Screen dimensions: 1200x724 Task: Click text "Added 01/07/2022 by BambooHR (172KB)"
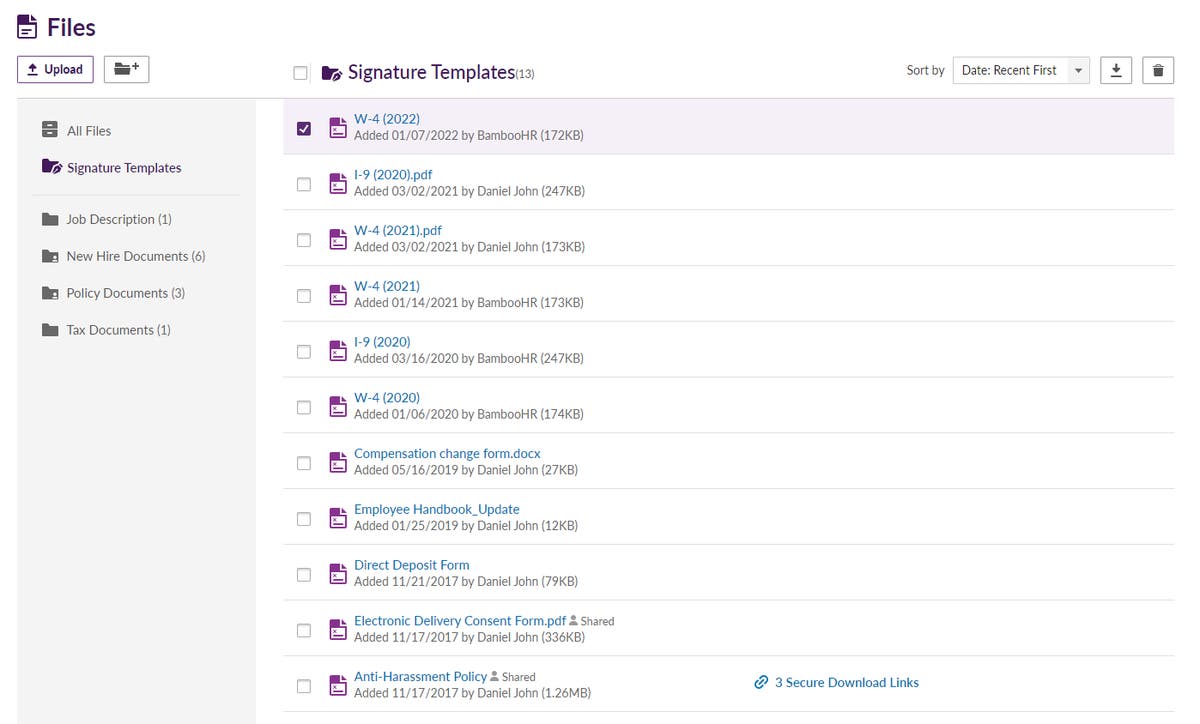point(469,135)
